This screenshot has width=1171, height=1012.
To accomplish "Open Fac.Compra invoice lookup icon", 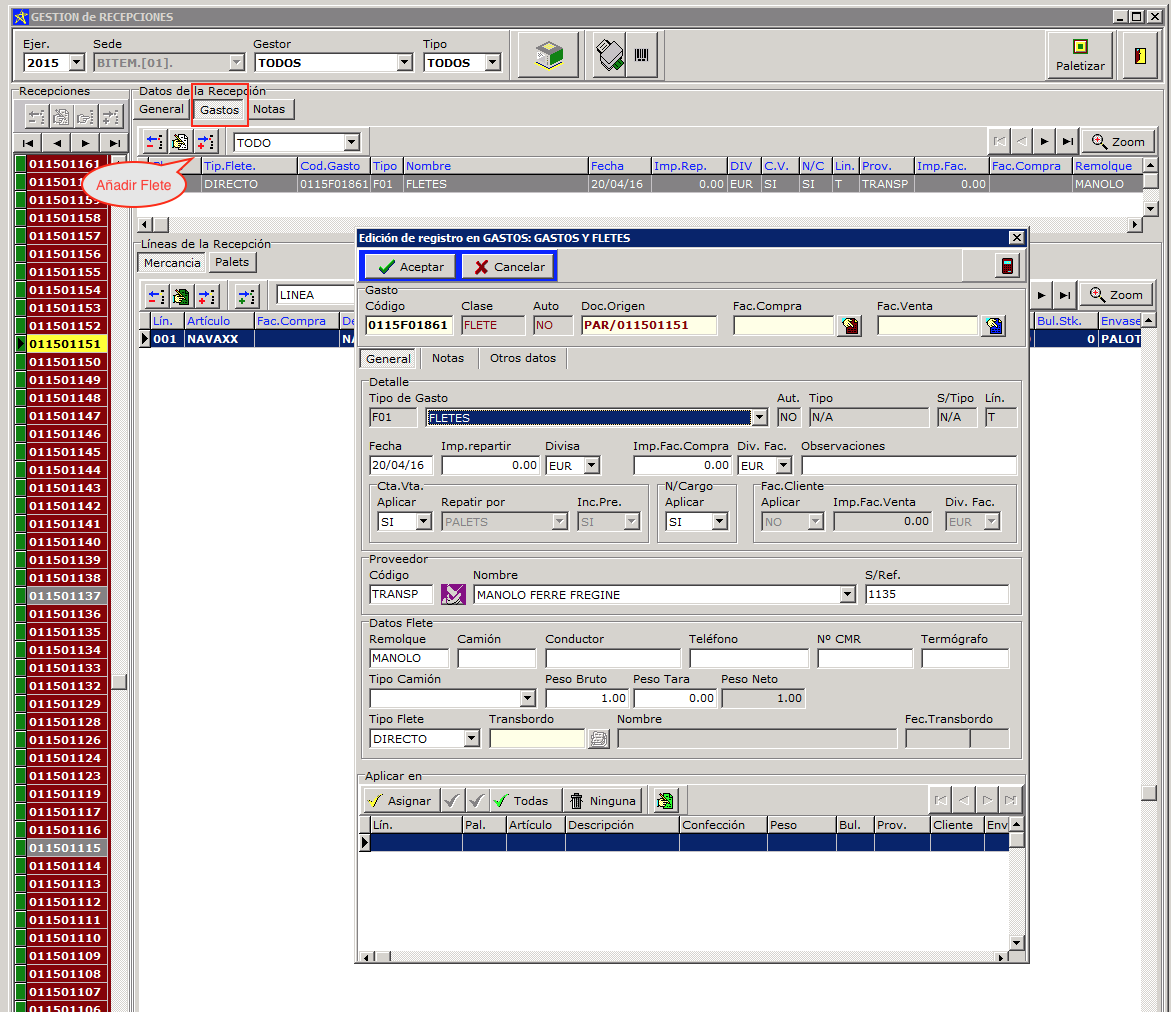I will (x=849, y=325).
